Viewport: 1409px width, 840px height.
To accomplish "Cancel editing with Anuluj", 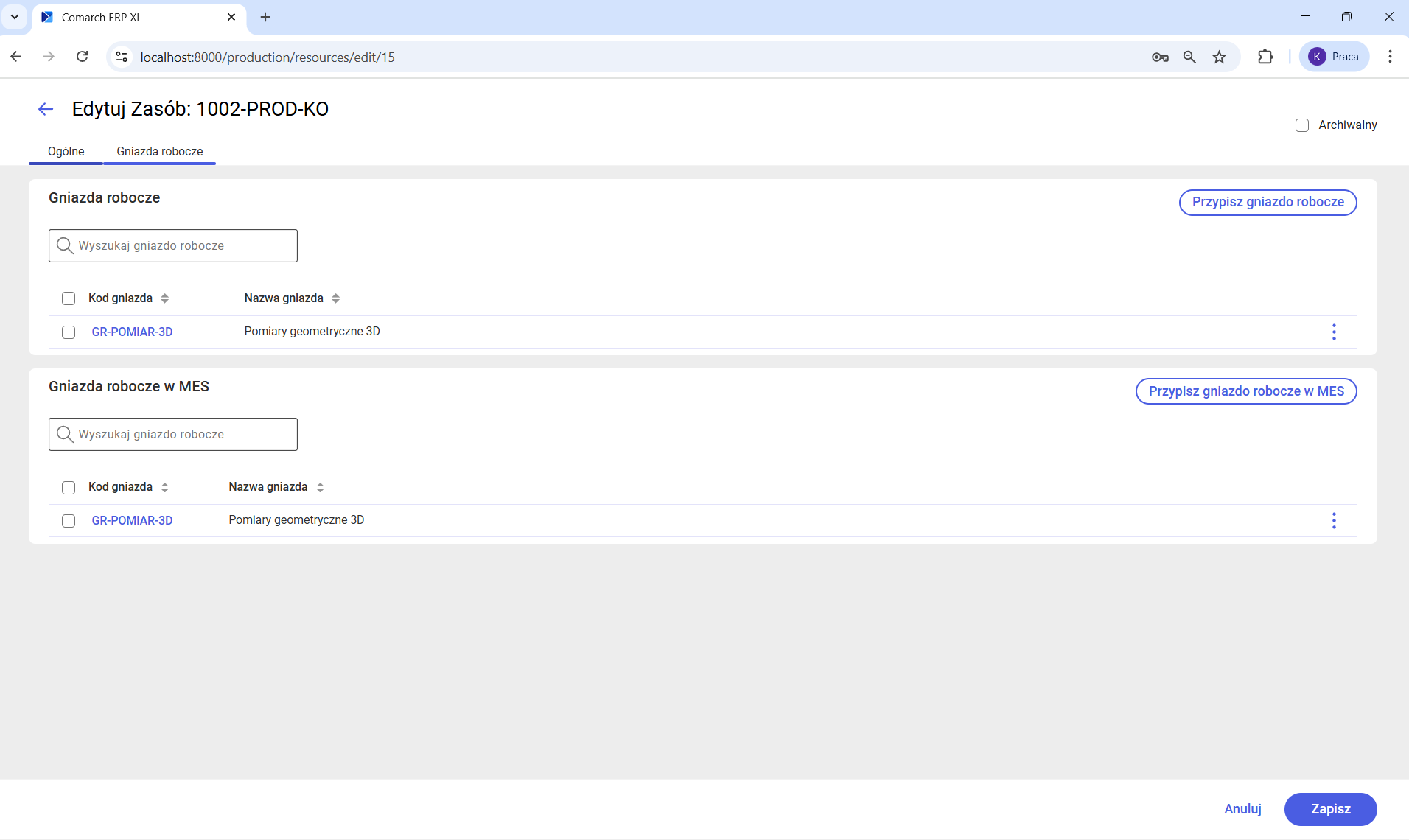I will 1242,809.
